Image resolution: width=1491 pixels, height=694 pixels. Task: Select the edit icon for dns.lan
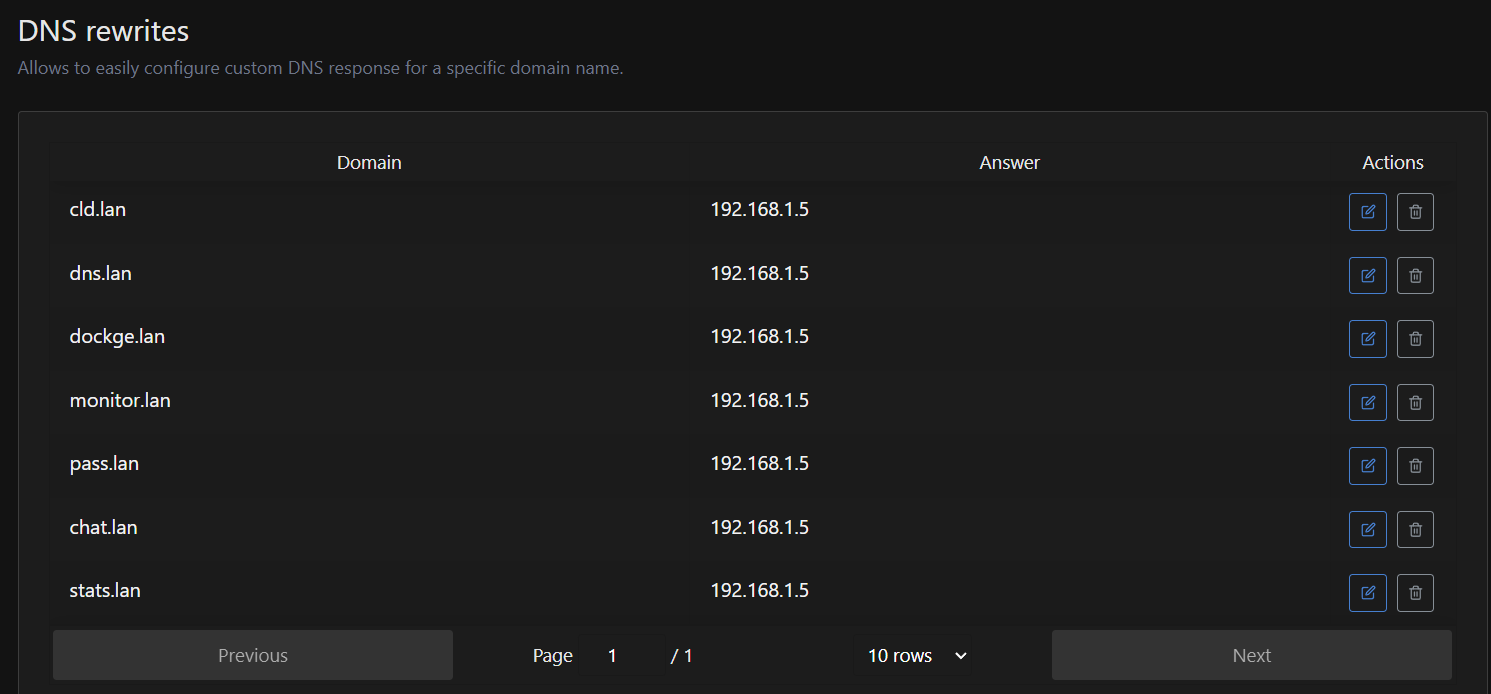pos(1367,275)
